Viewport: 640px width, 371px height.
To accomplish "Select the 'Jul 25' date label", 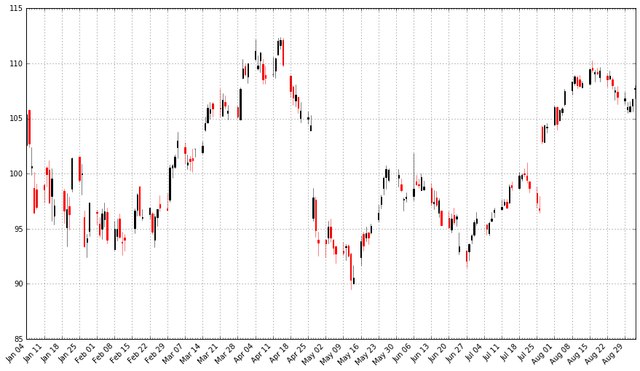I will pos(527,352).
